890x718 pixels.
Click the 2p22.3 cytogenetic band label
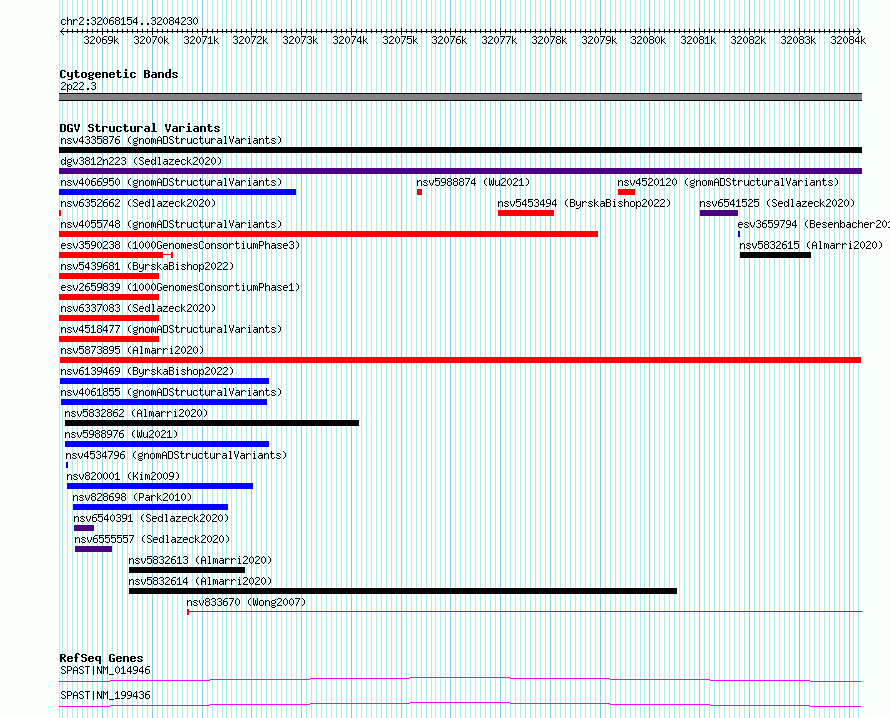point(78,86)
